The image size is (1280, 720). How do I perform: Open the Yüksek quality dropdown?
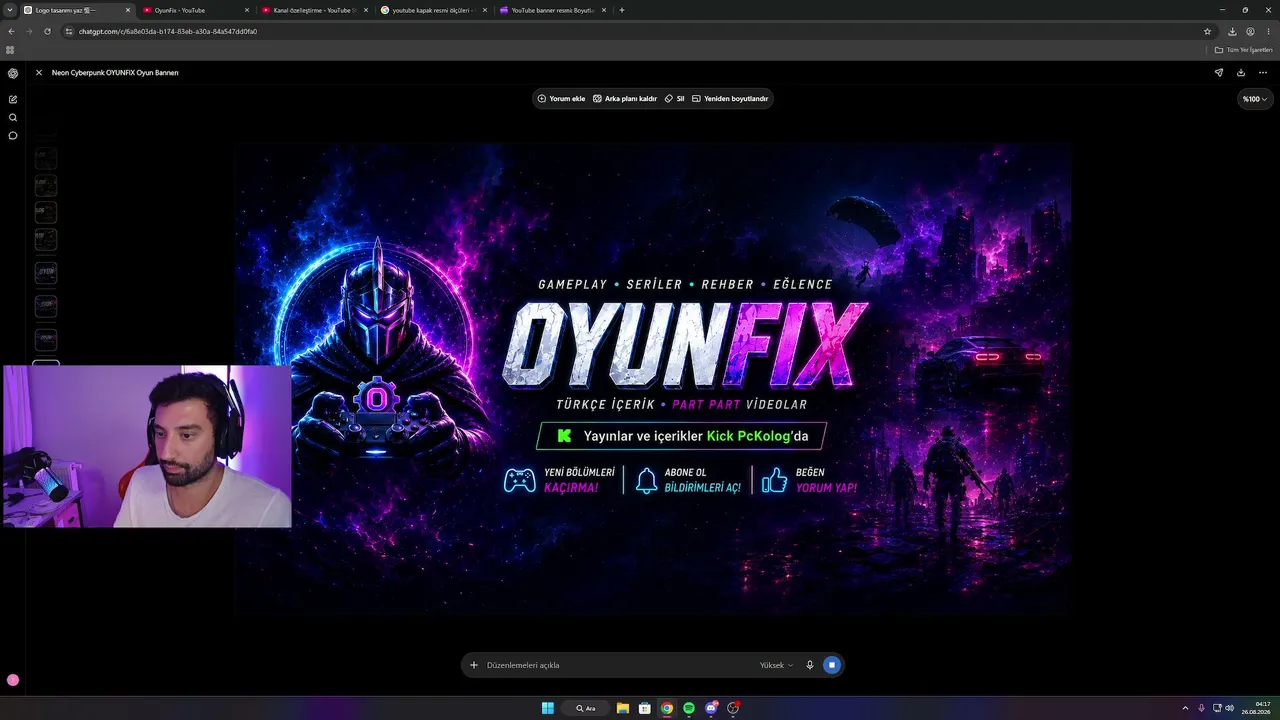coord(777,665)
